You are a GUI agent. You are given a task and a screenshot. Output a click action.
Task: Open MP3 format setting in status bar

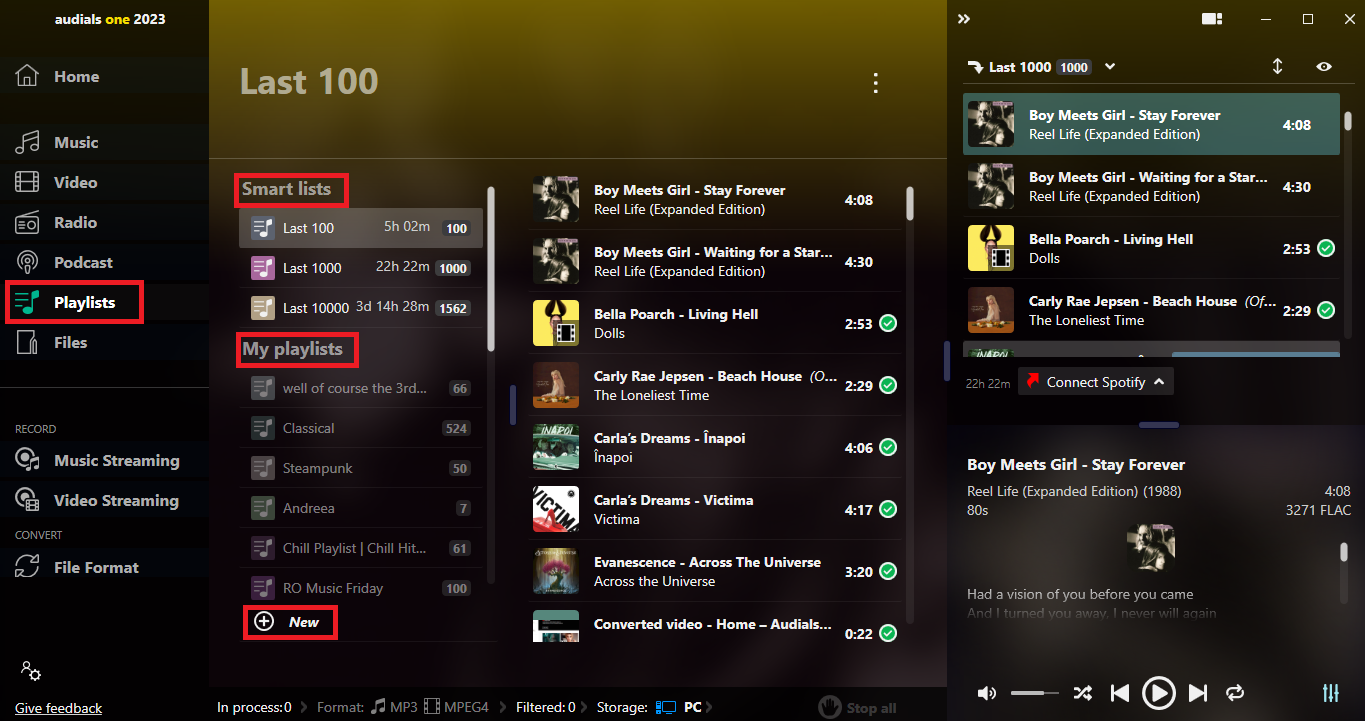[394, 708]
